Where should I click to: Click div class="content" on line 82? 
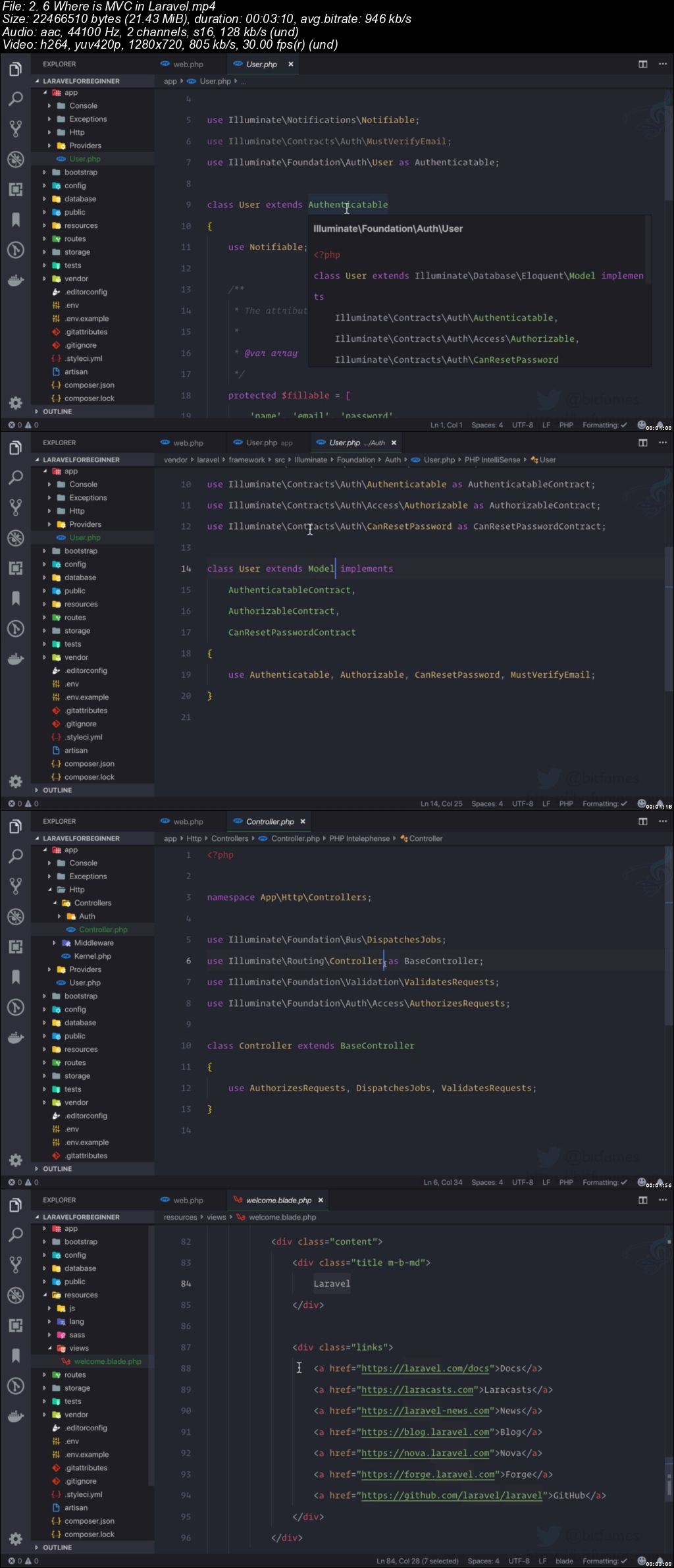tap(326, 1241)
